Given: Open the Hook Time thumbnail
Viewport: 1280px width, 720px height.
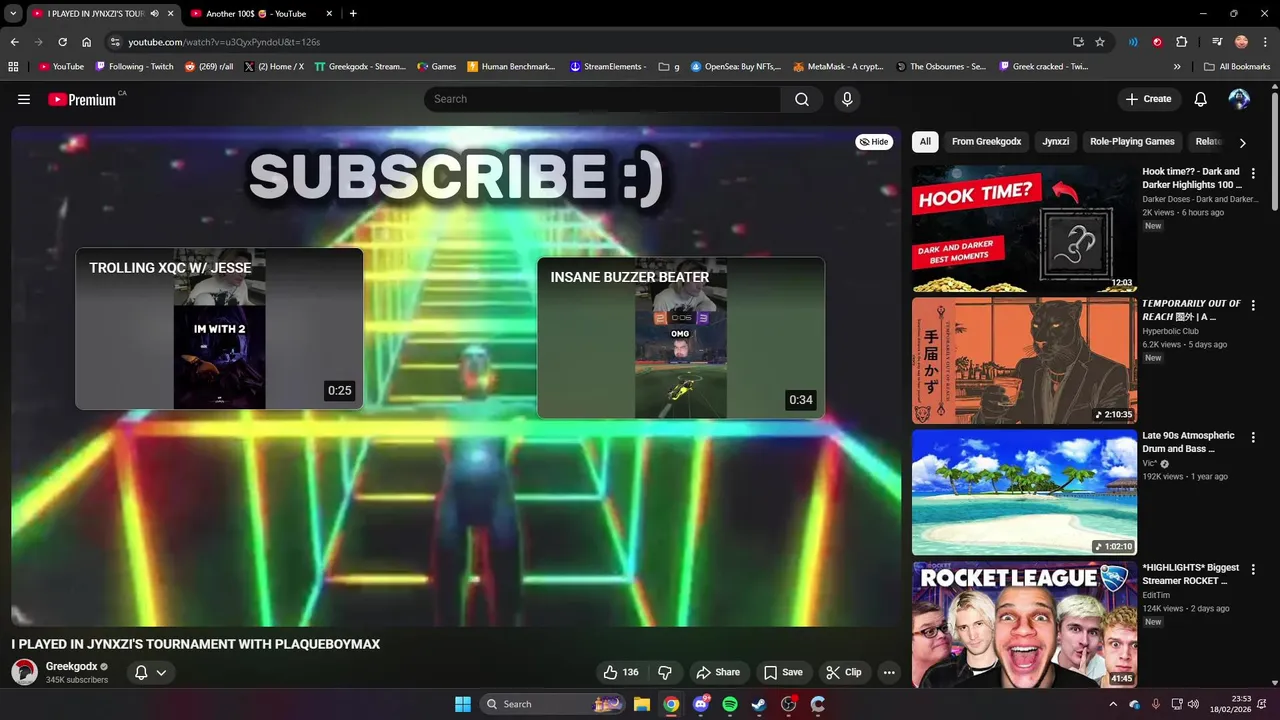Looking at the screenshot, I should coord(1024,228).
